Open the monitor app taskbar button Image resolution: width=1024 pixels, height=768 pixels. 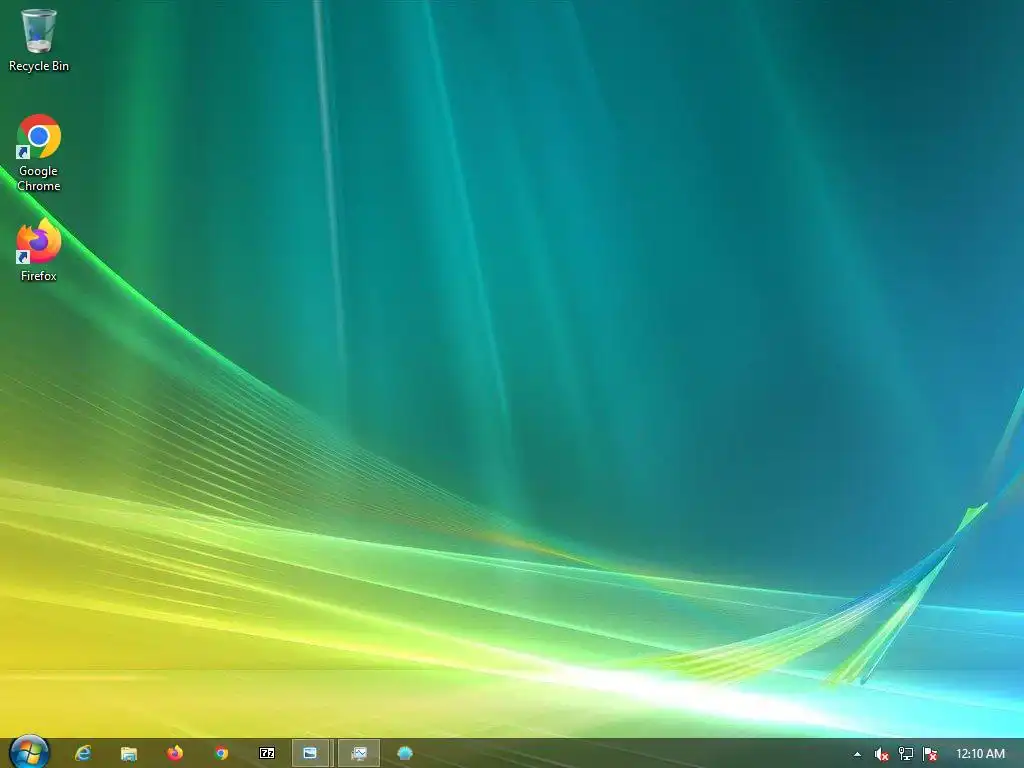point(359,754)
